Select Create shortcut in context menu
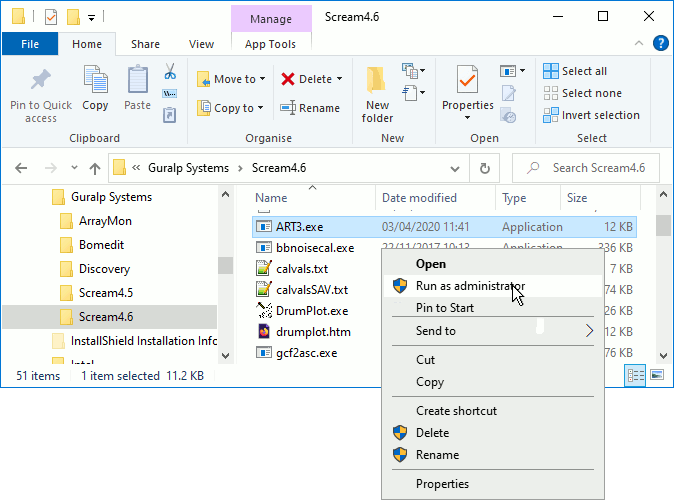 pos(493,411)
